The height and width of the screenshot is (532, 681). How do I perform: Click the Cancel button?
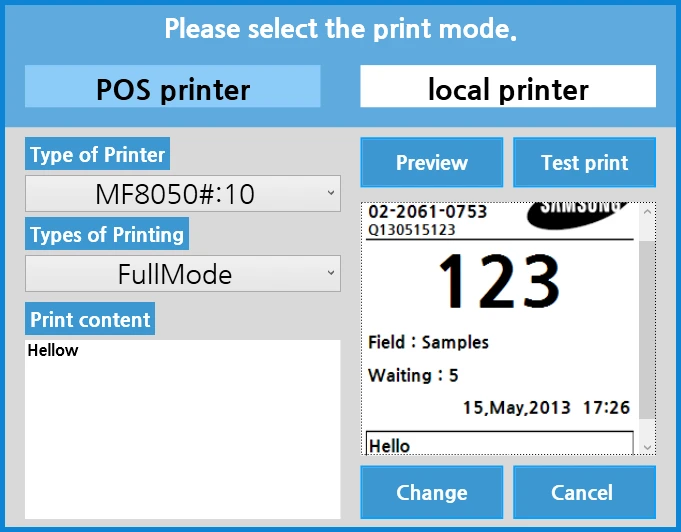585,492
